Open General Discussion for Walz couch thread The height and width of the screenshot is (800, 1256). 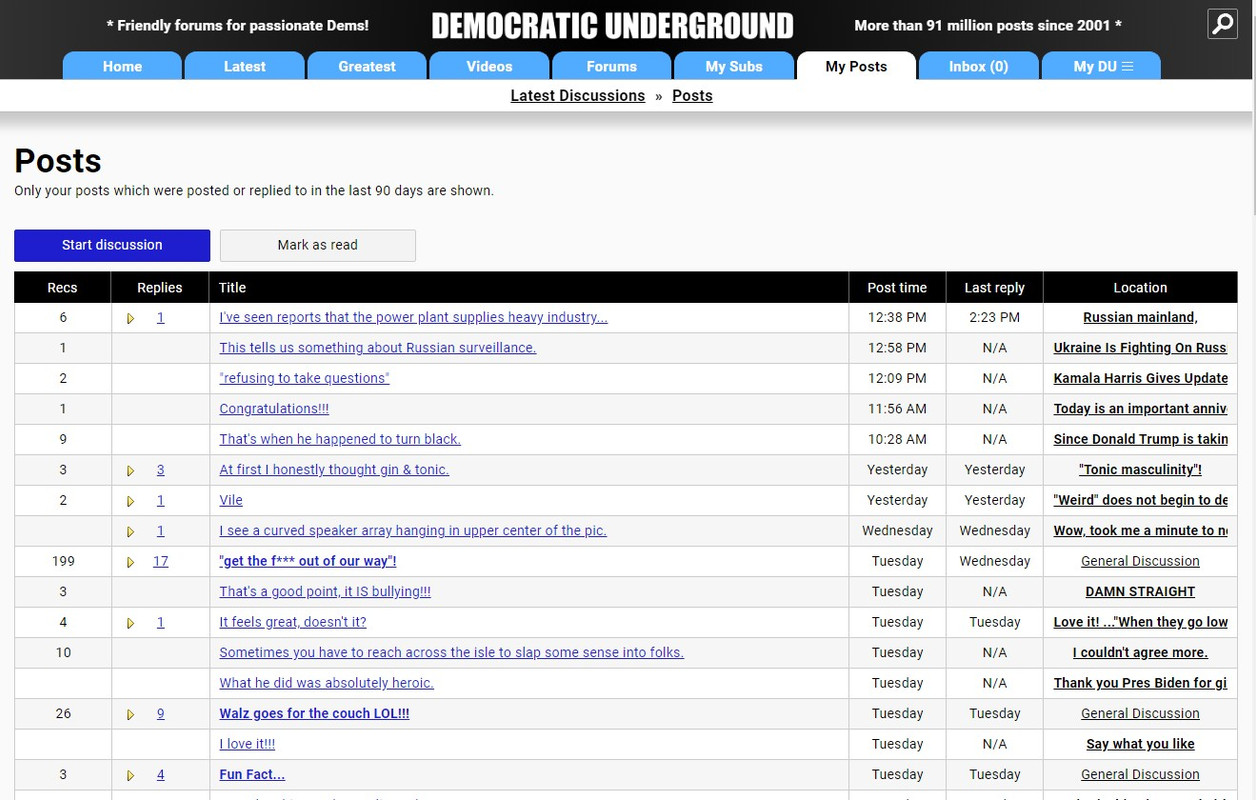tap(1140, 714)
